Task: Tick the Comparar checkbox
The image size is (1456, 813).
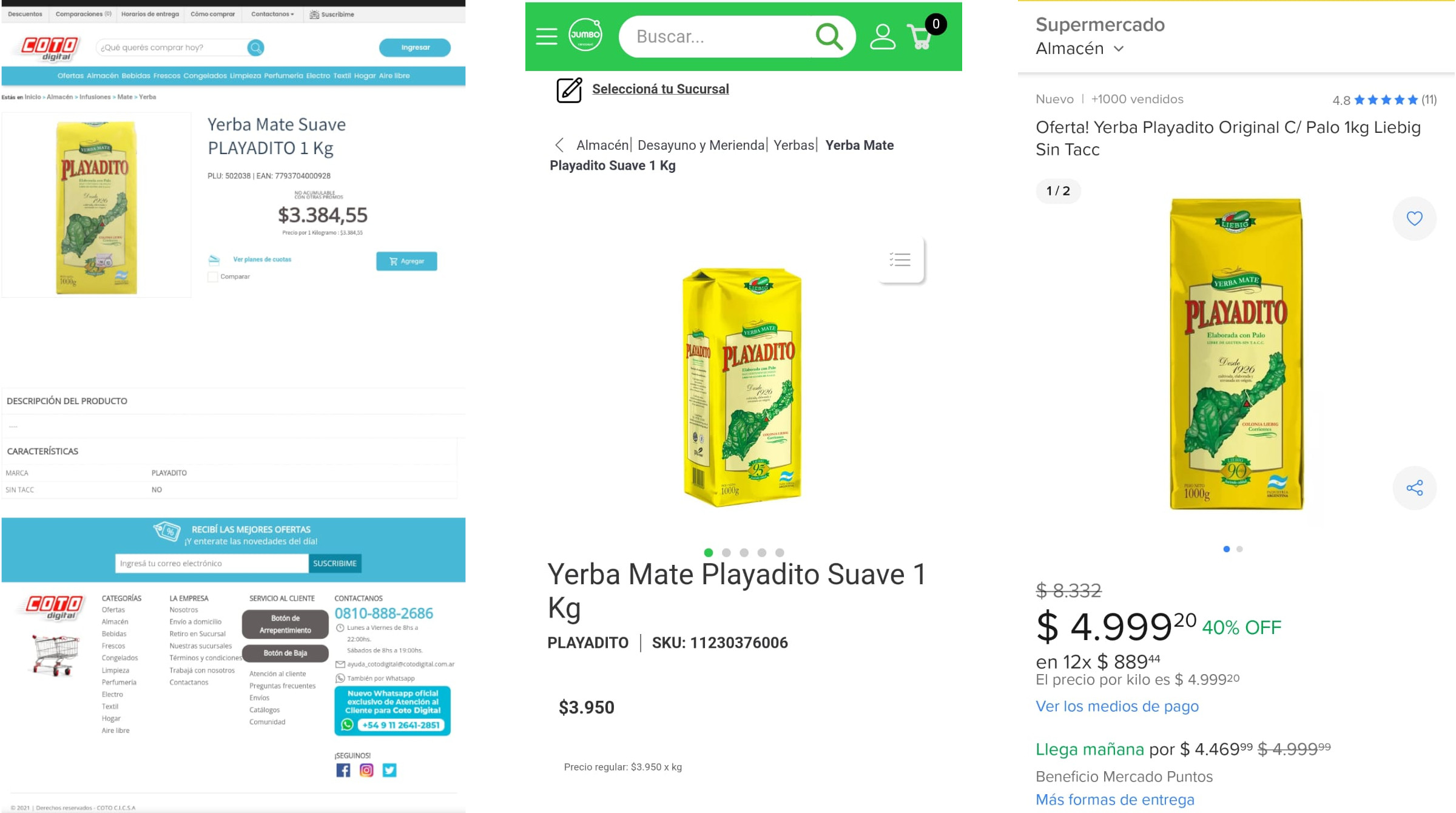Action: 212,277
